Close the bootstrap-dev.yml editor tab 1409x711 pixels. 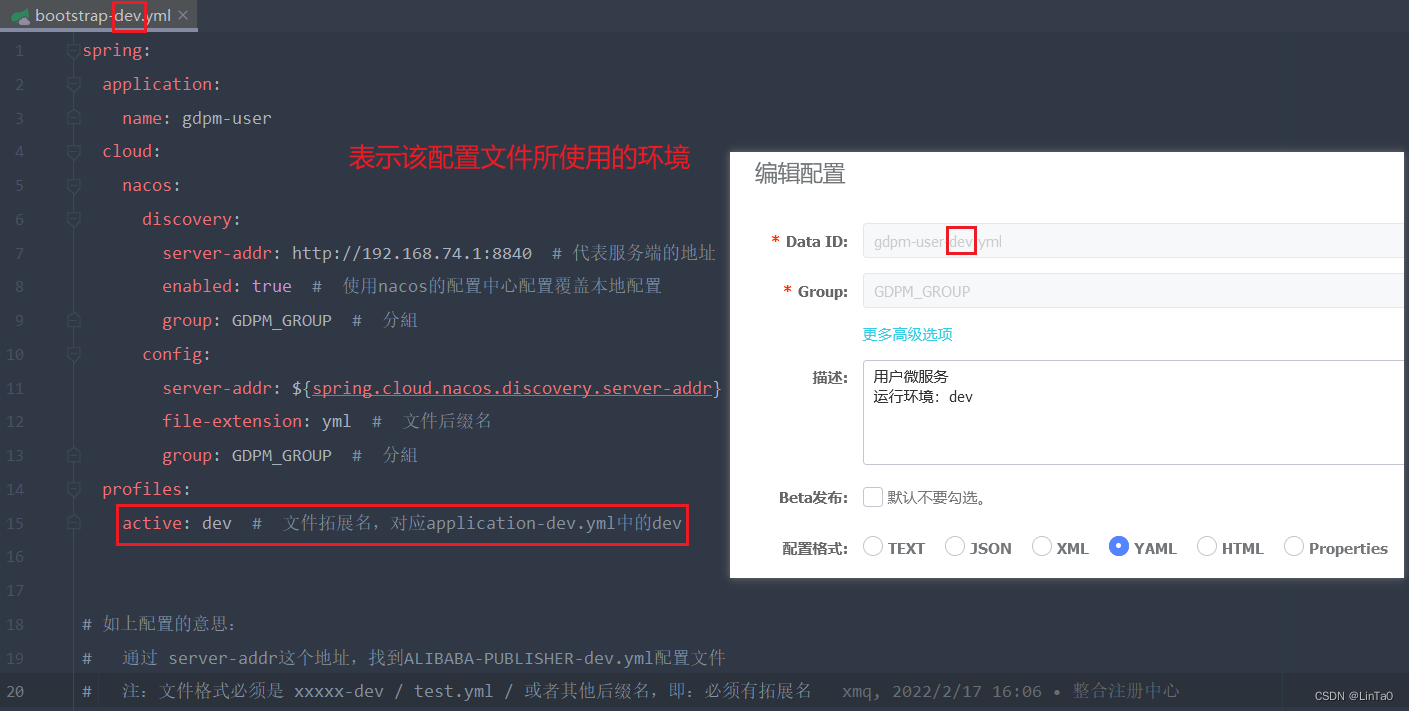tap(183, 16)
